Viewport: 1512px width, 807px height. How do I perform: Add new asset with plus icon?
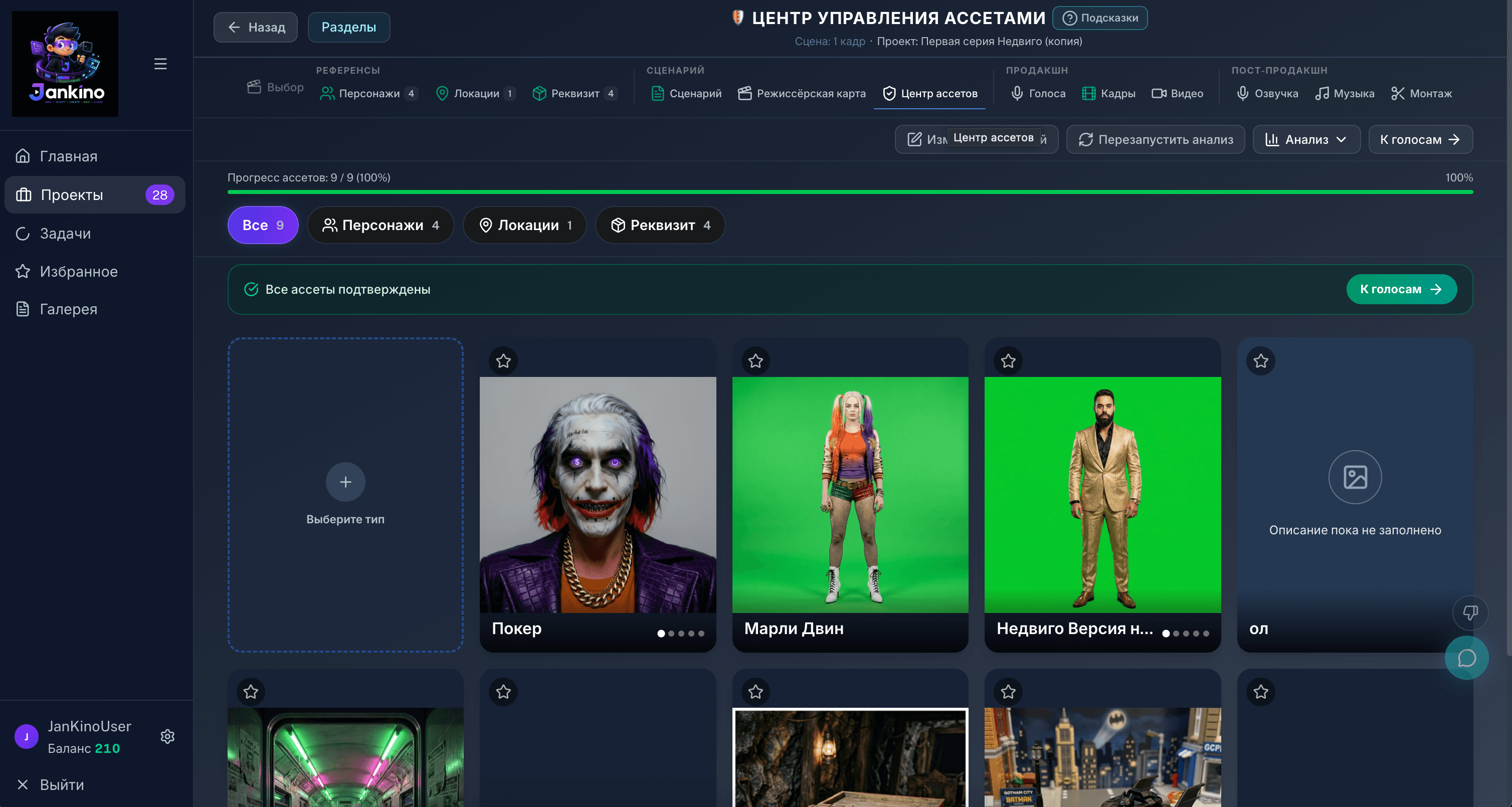[x=345, y=482]
